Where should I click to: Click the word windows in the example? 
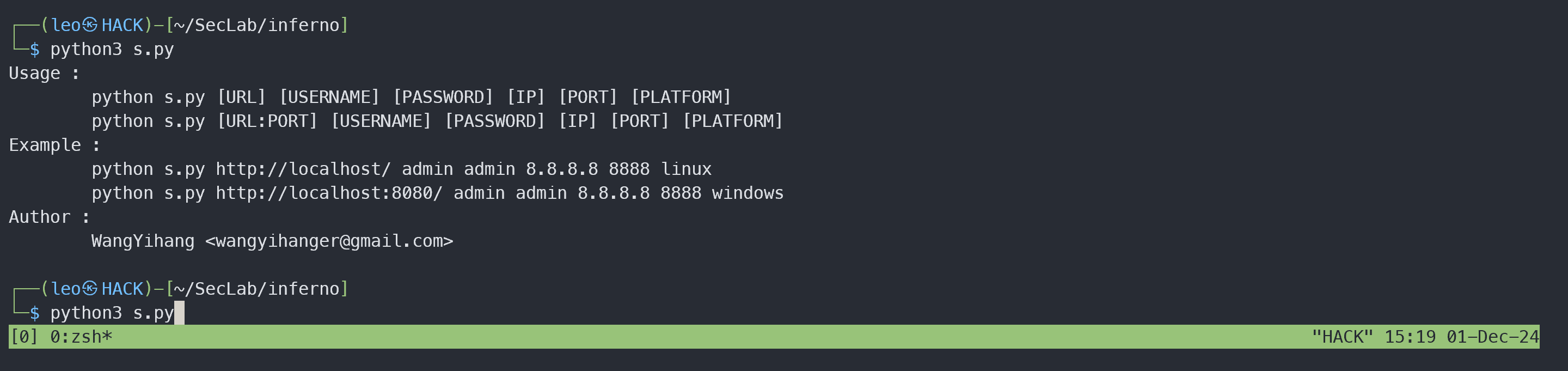tap(748, 193)
